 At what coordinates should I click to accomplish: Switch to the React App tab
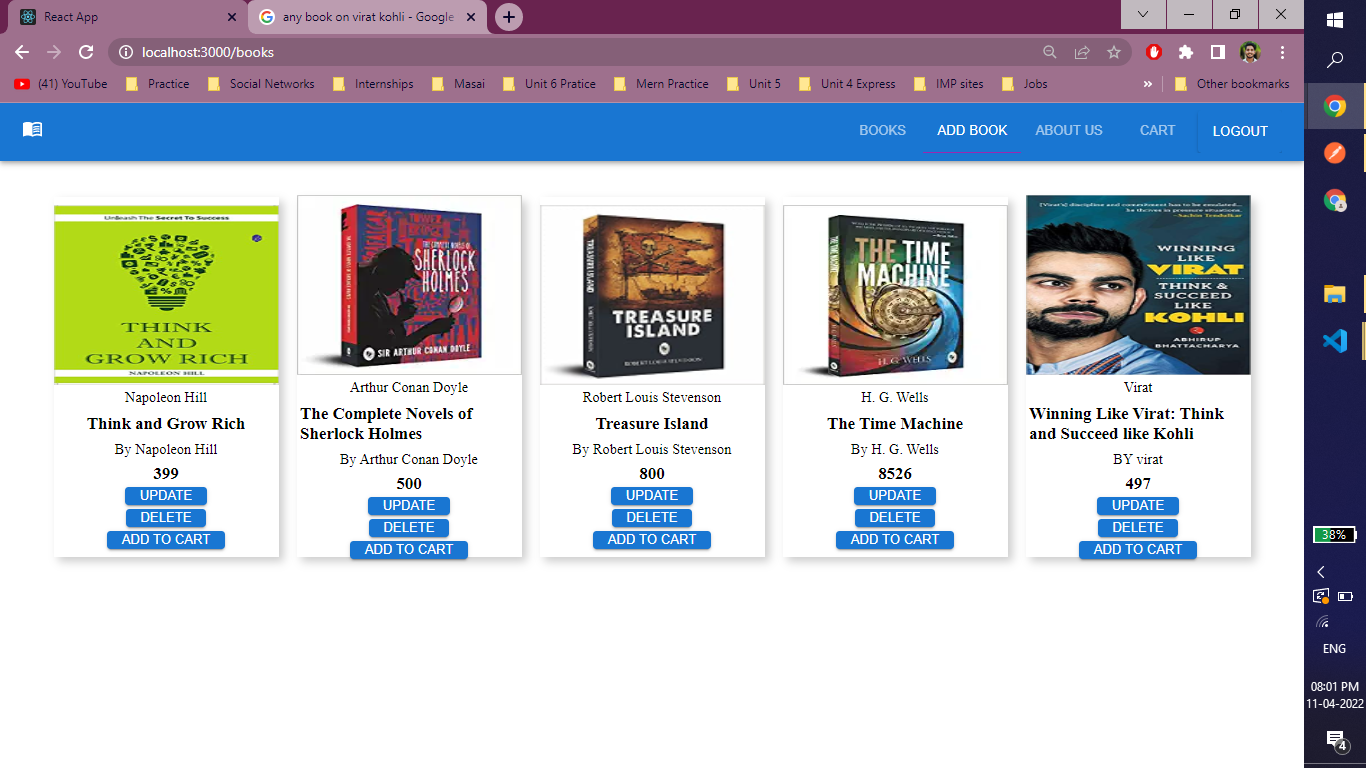click(x=120, y=17)
